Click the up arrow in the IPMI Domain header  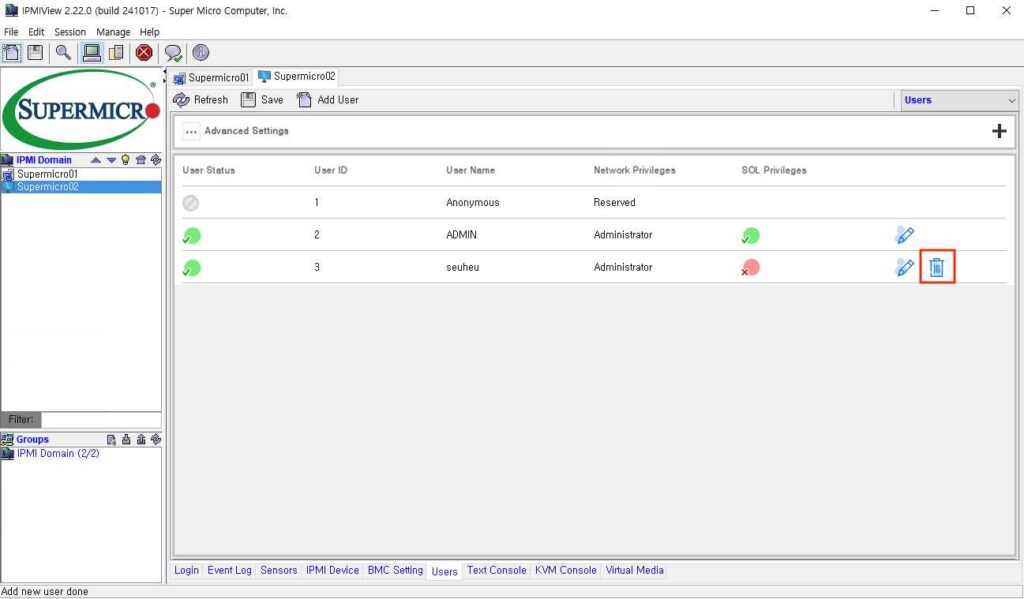pos(96,159)
